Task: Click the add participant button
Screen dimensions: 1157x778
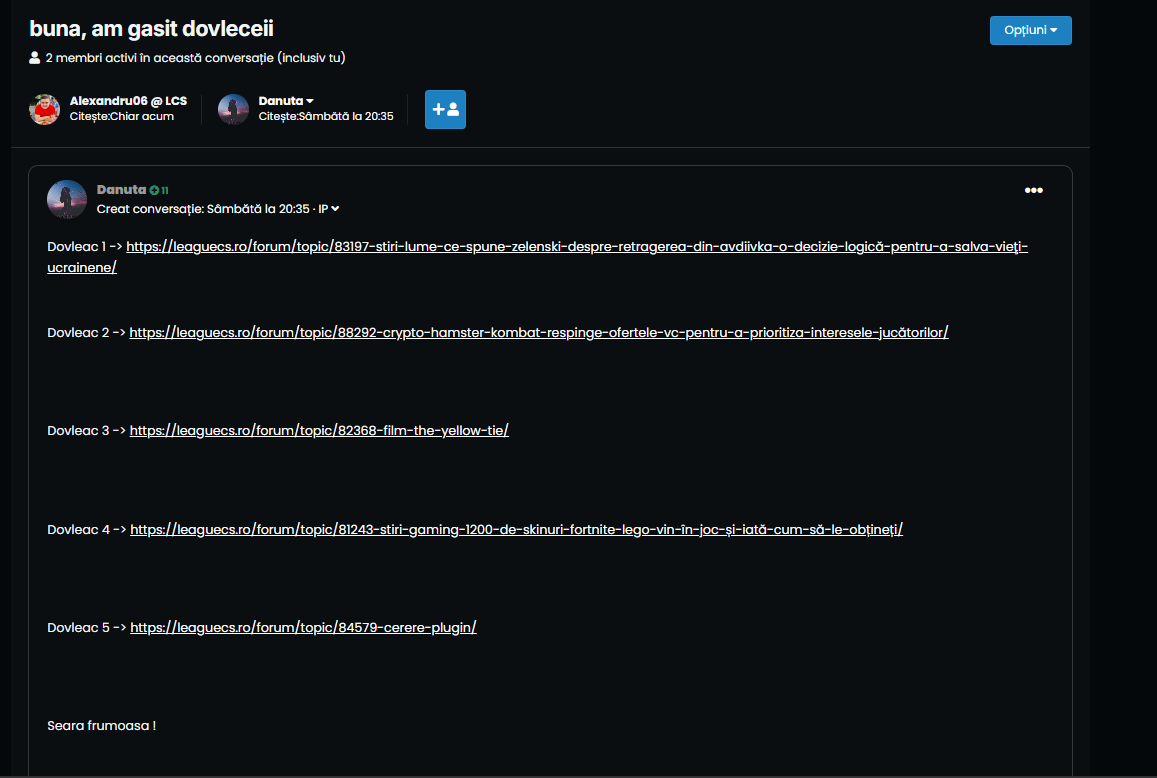Action: (x=445, y=109)
